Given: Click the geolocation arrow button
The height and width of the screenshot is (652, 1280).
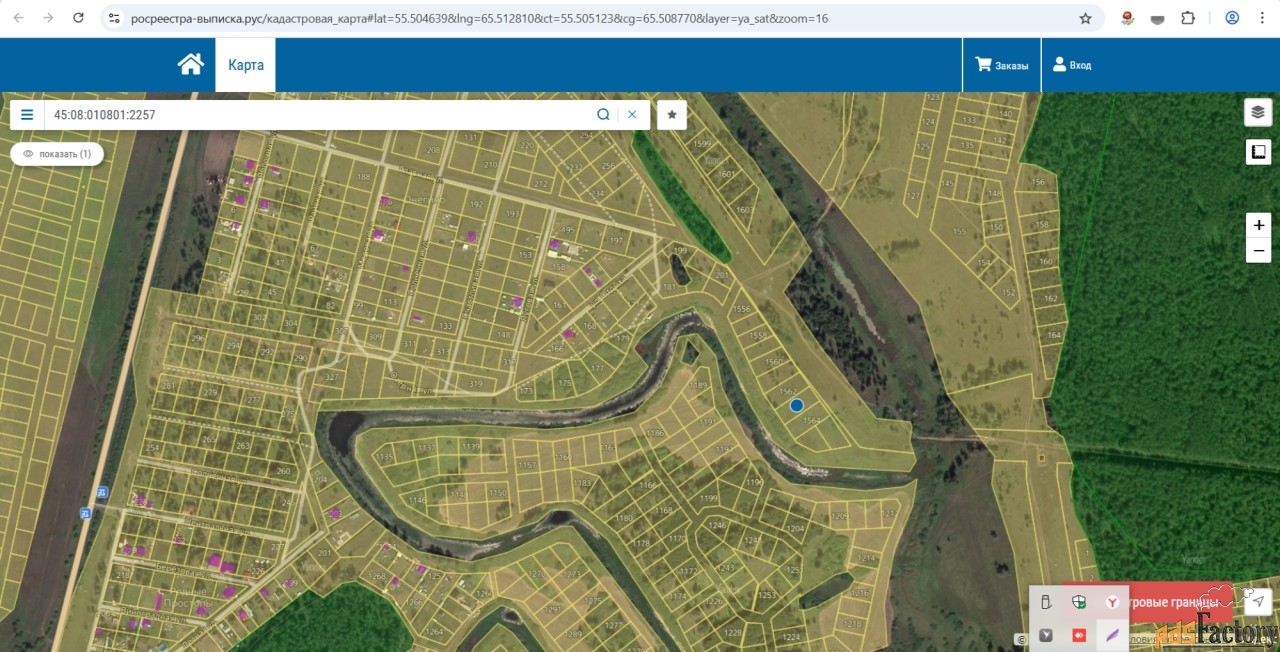Looking at the screenshot, I should [x=1258, y=601].
